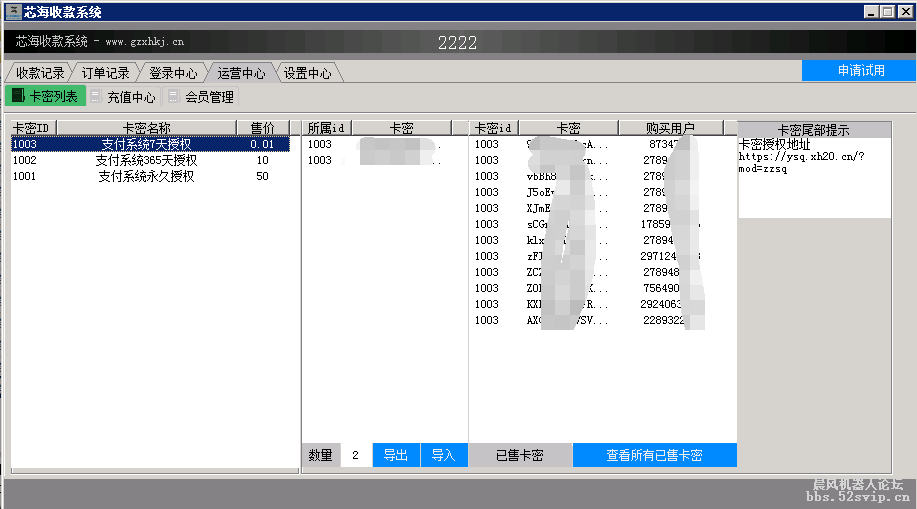Select sold row starting with zFJ

[x=602, y=256]
